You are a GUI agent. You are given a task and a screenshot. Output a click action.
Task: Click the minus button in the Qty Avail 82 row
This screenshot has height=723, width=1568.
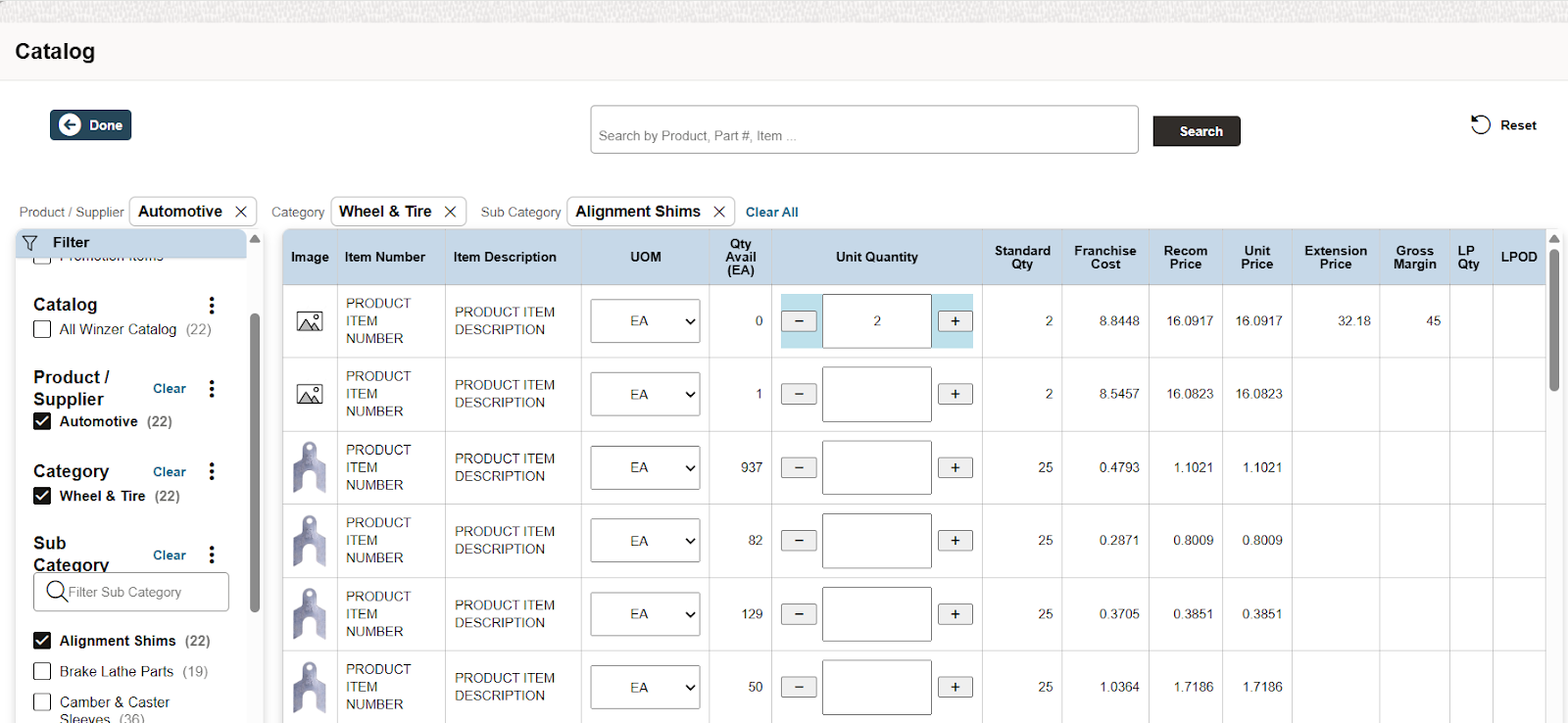tap(799, 541)
